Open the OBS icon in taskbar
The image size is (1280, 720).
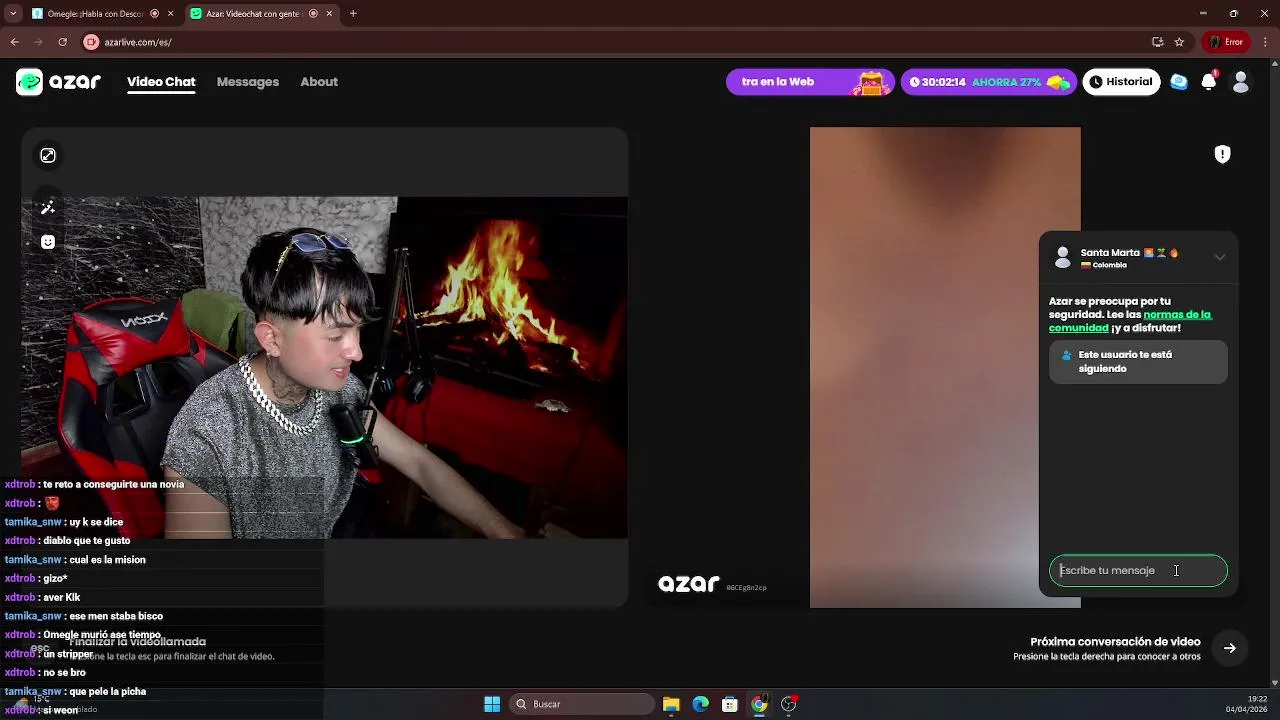point(789,704)
